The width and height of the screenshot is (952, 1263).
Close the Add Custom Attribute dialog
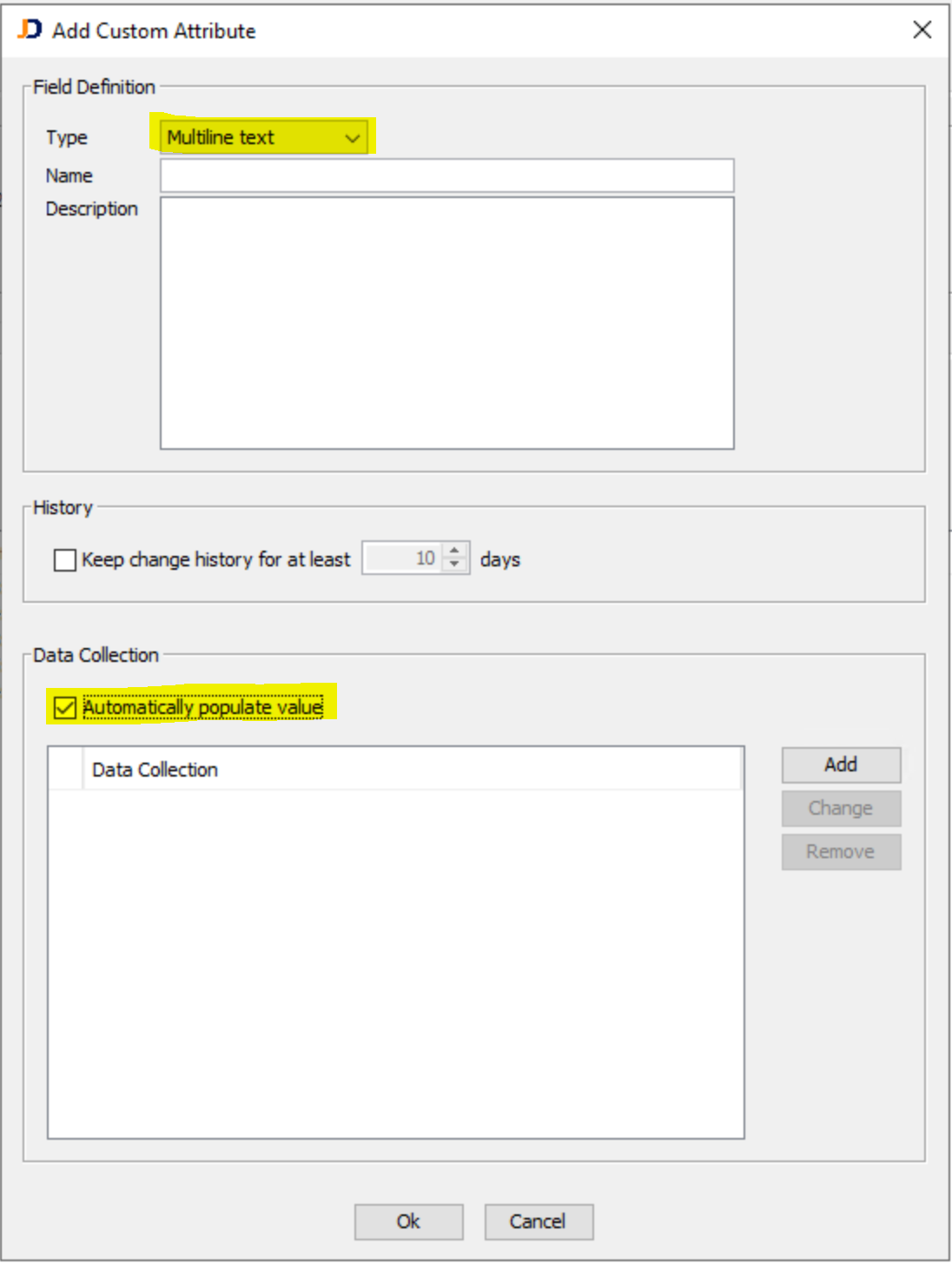923,28
